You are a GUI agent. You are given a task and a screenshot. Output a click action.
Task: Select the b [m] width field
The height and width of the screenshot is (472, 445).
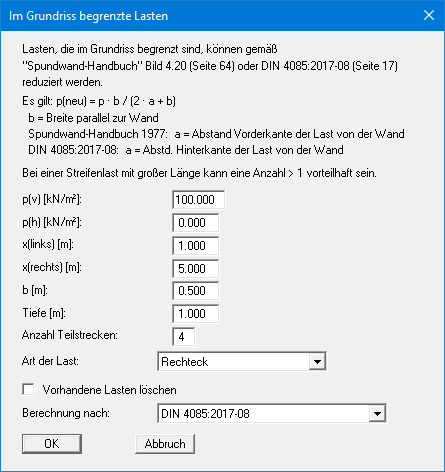(x=196, y=291)
